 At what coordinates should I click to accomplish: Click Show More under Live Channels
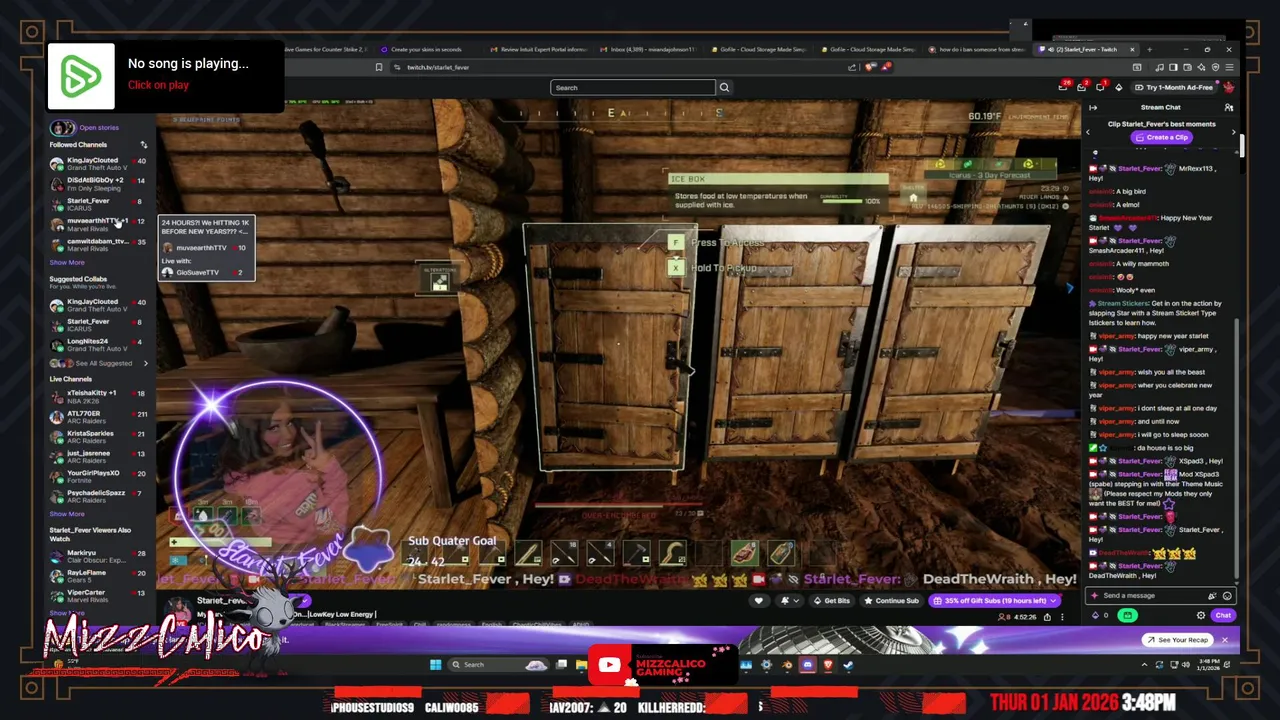67,514
